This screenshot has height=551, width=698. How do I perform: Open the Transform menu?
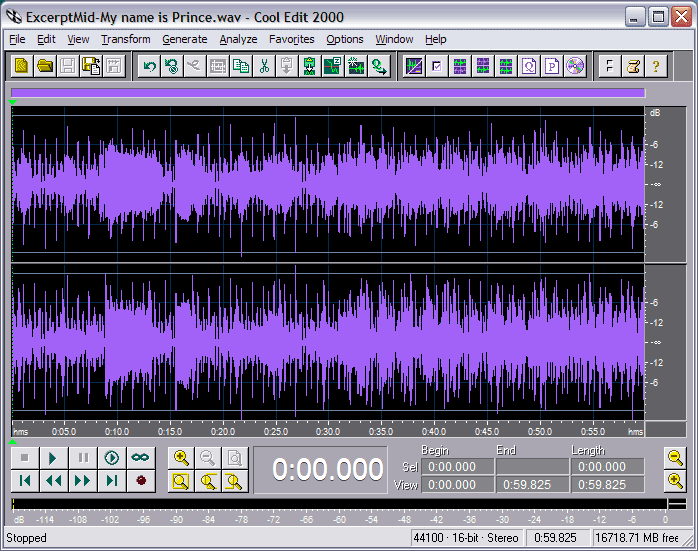click(126, 40)
